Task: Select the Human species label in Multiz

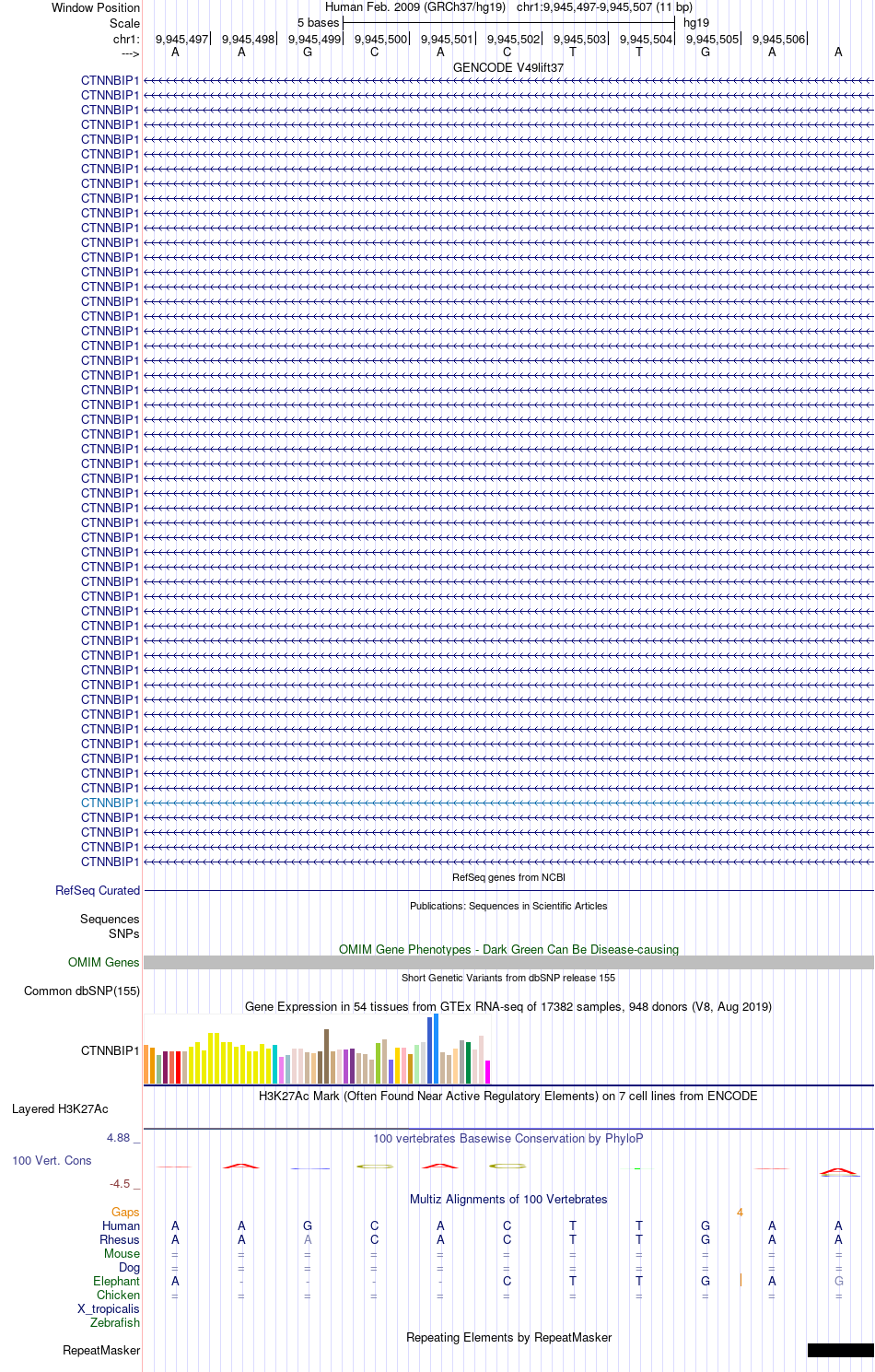Action: (121, 1225)
